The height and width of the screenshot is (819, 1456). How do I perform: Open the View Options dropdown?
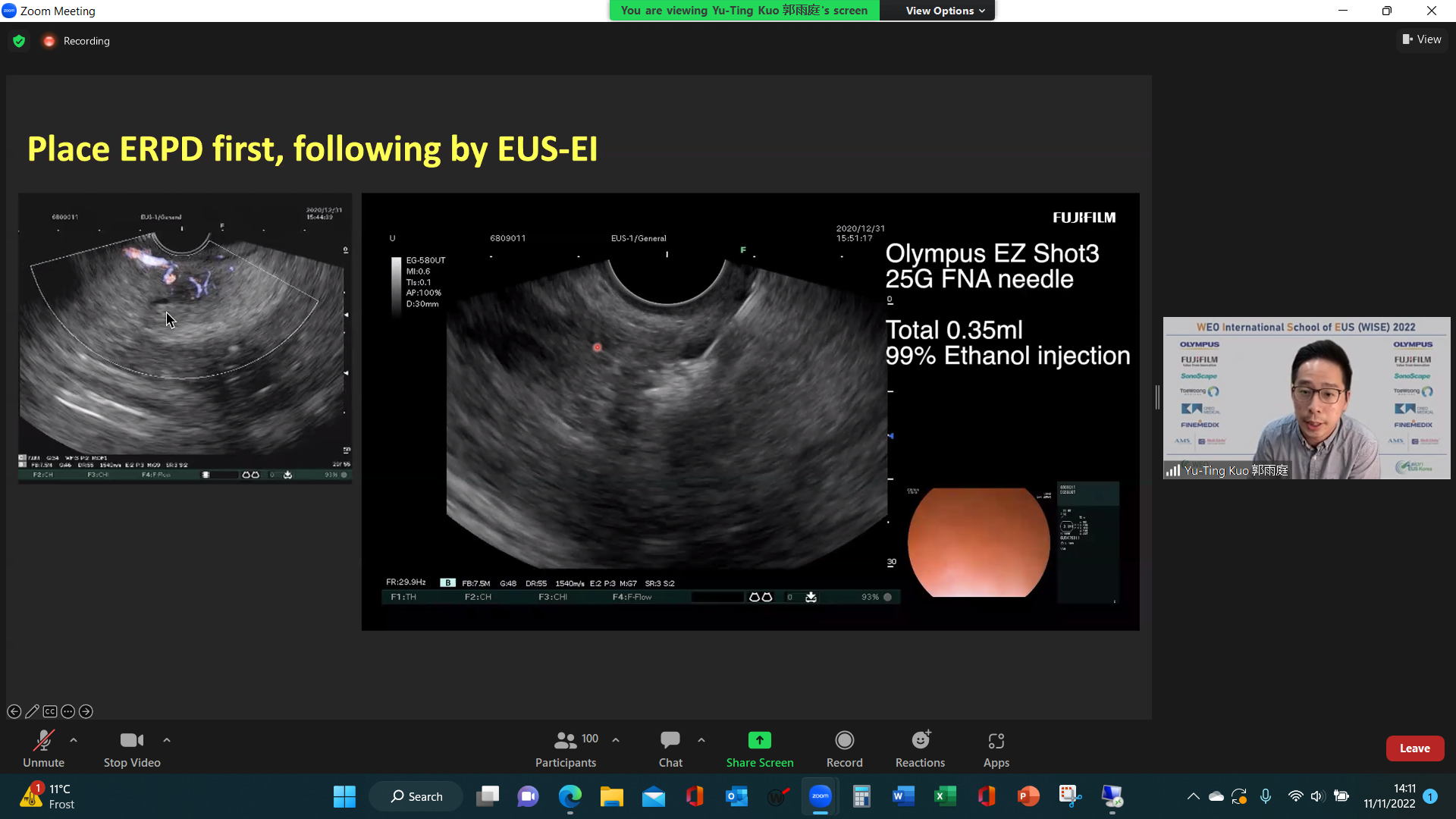[944, 11]
